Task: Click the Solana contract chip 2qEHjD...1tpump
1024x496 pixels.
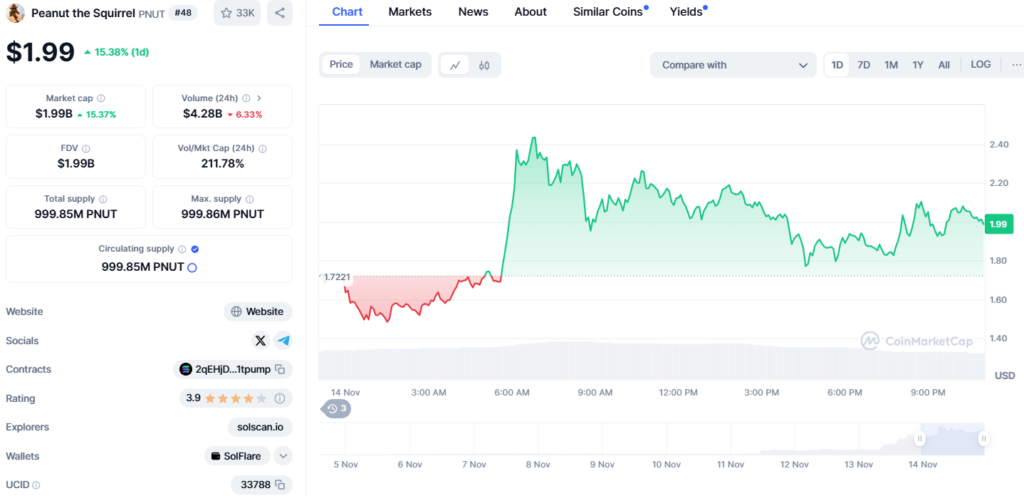Action: click(232, 369)
